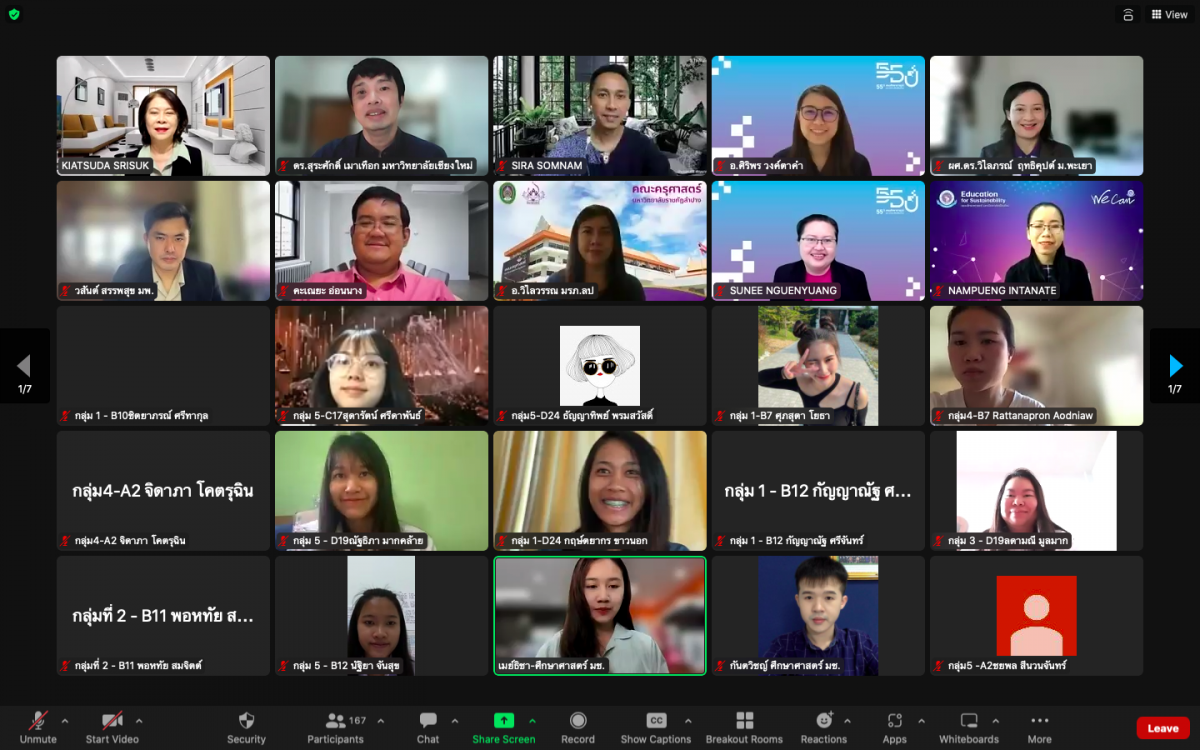The height and width of the screenshot is (750, 1200).
Task: Click the 'กลุ่ม 5 - D19' name label
Action: (350, 540)
